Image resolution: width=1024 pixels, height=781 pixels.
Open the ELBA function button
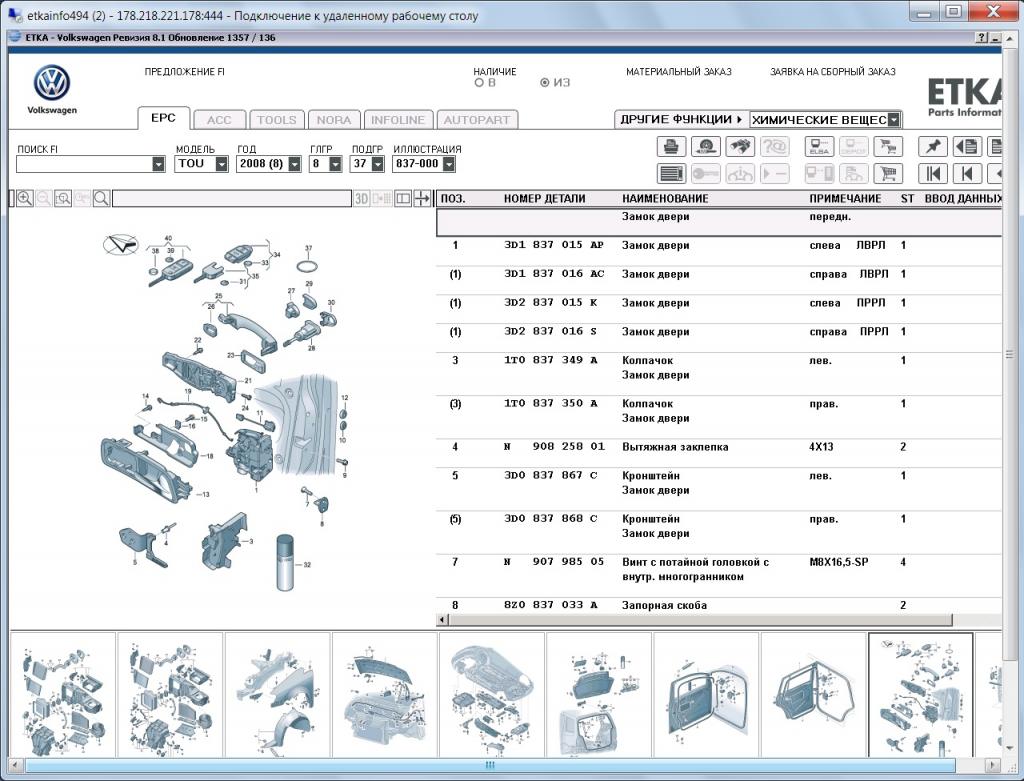(819, 146)
